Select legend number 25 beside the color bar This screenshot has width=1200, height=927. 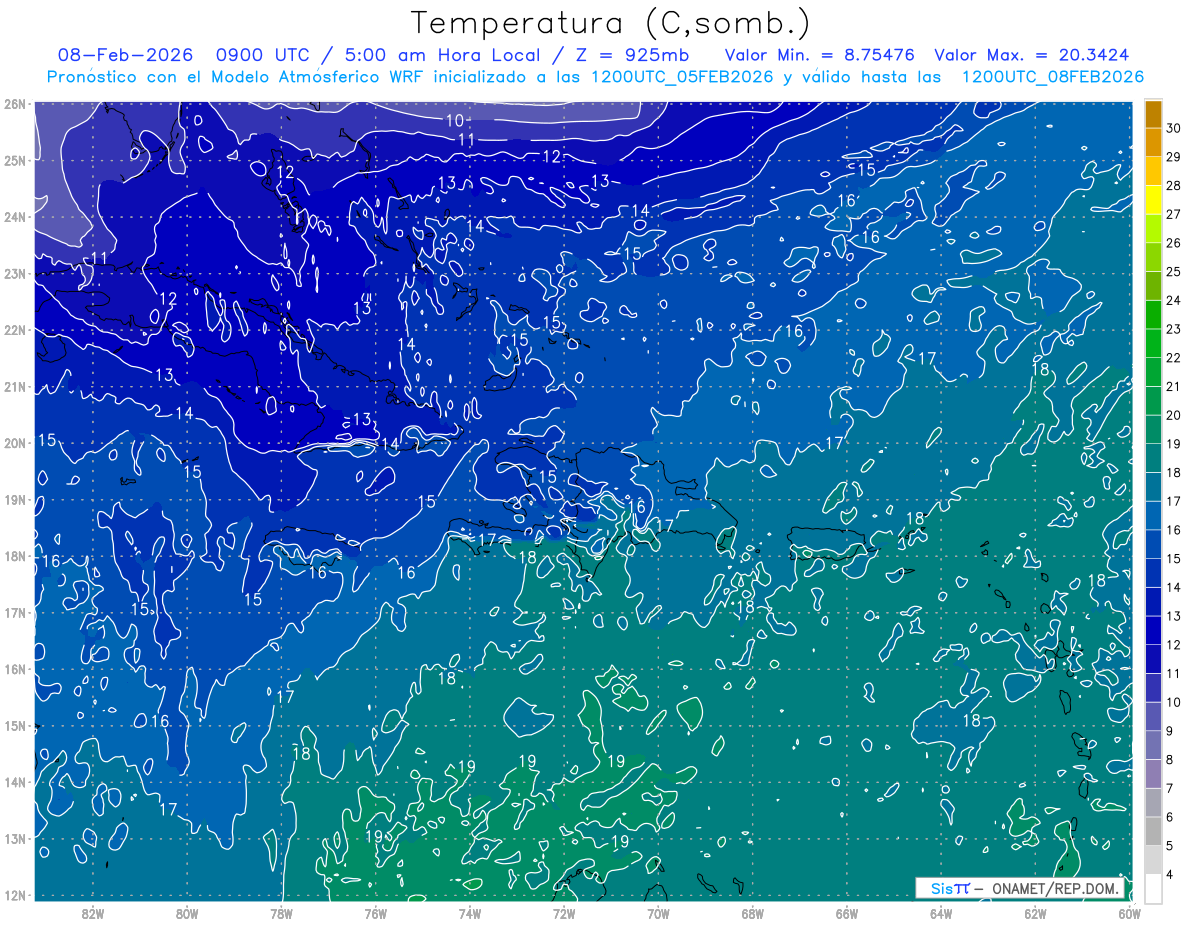(x=1174, y=272)
